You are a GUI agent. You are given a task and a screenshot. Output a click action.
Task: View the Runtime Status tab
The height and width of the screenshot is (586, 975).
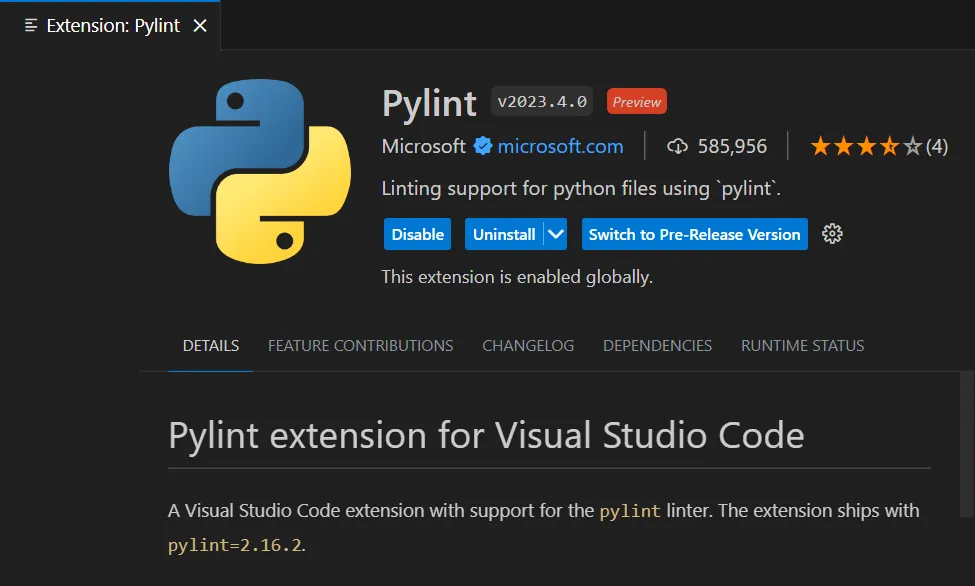click(x=802, y=345)
